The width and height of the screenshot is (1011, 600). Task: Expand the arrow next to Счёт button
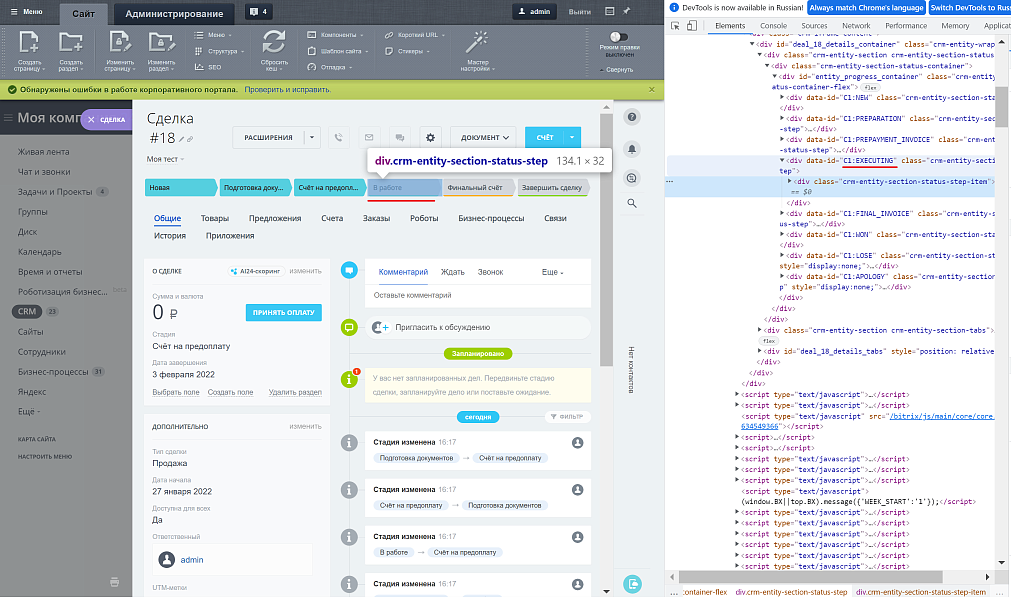(x=572, y=137)
